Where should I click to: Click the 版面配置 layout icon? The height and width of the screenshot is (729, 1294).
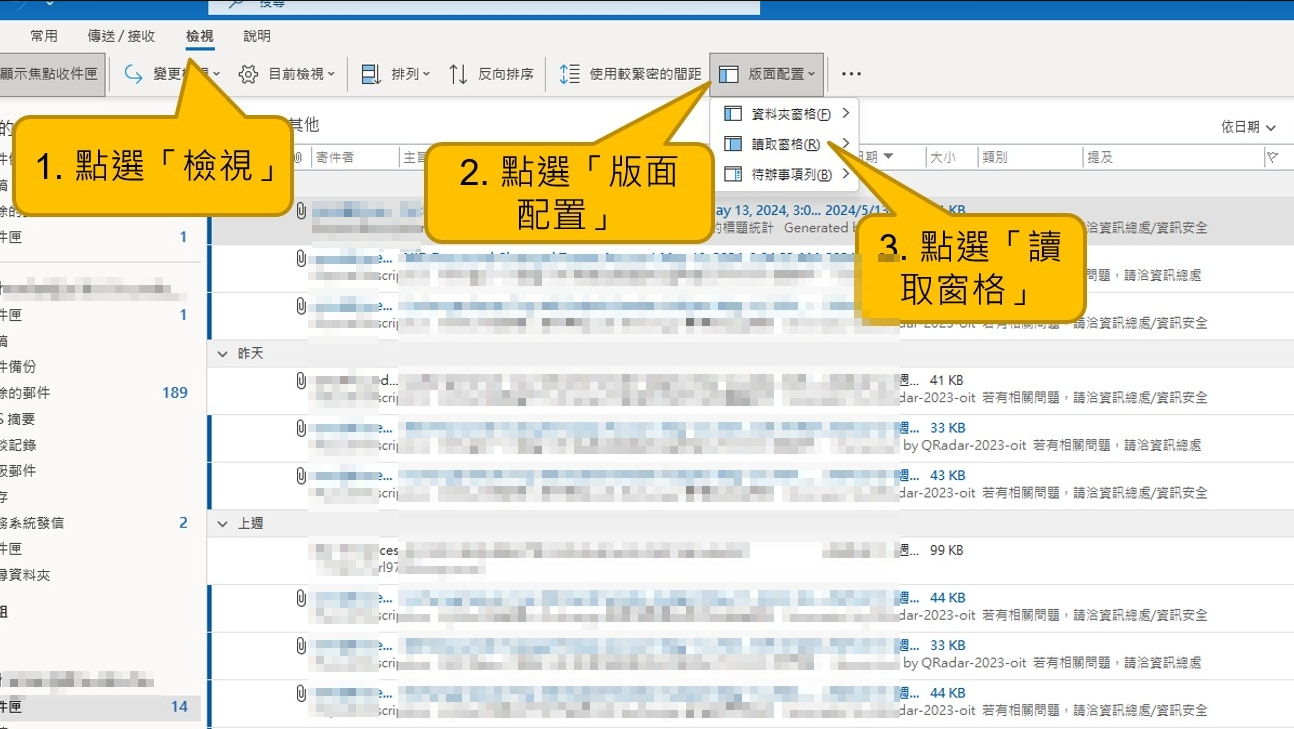pyautogui.click(x=729, y=74)
